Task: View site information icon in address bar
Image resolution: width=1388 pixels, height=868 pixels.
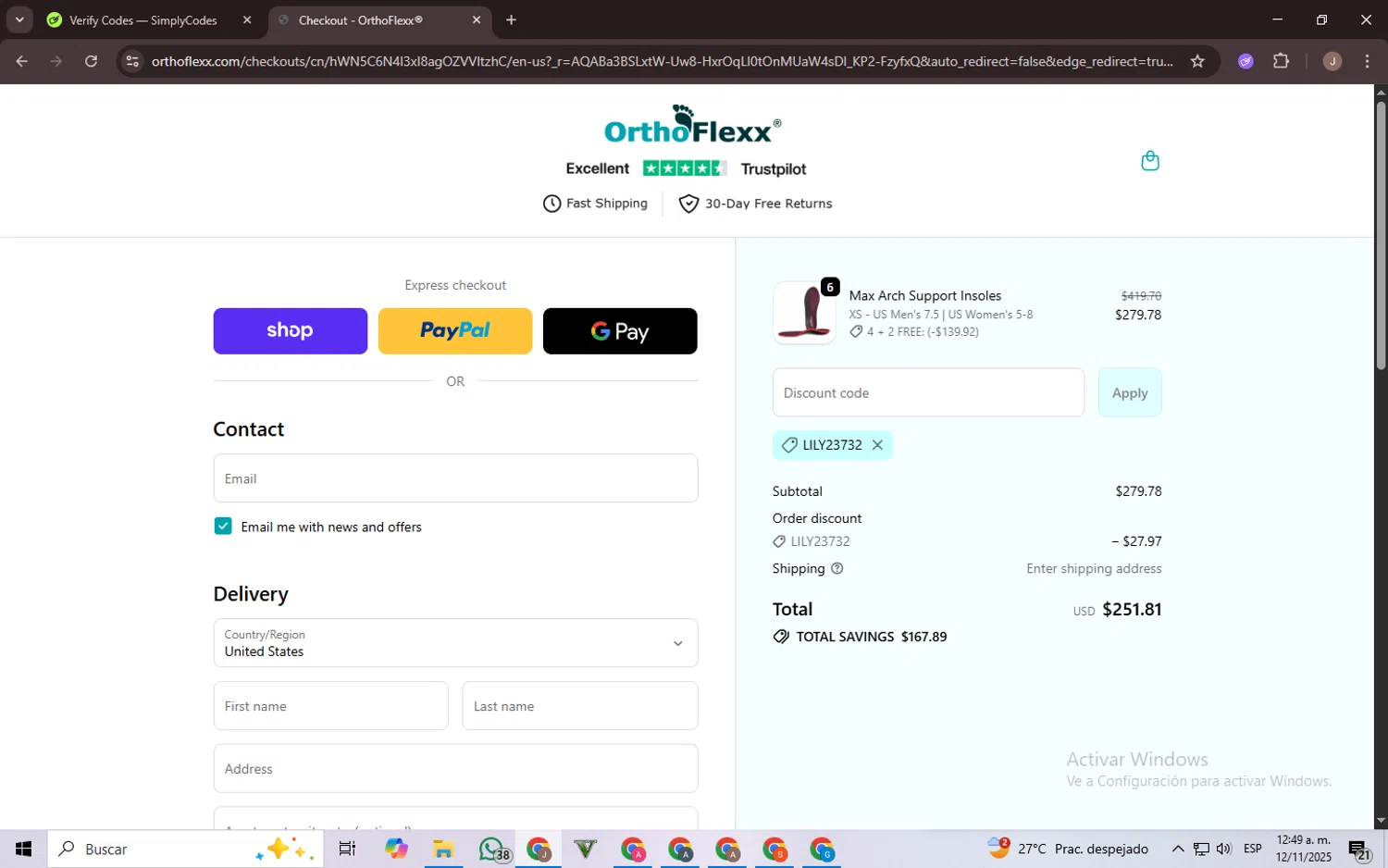Action: 132,61
